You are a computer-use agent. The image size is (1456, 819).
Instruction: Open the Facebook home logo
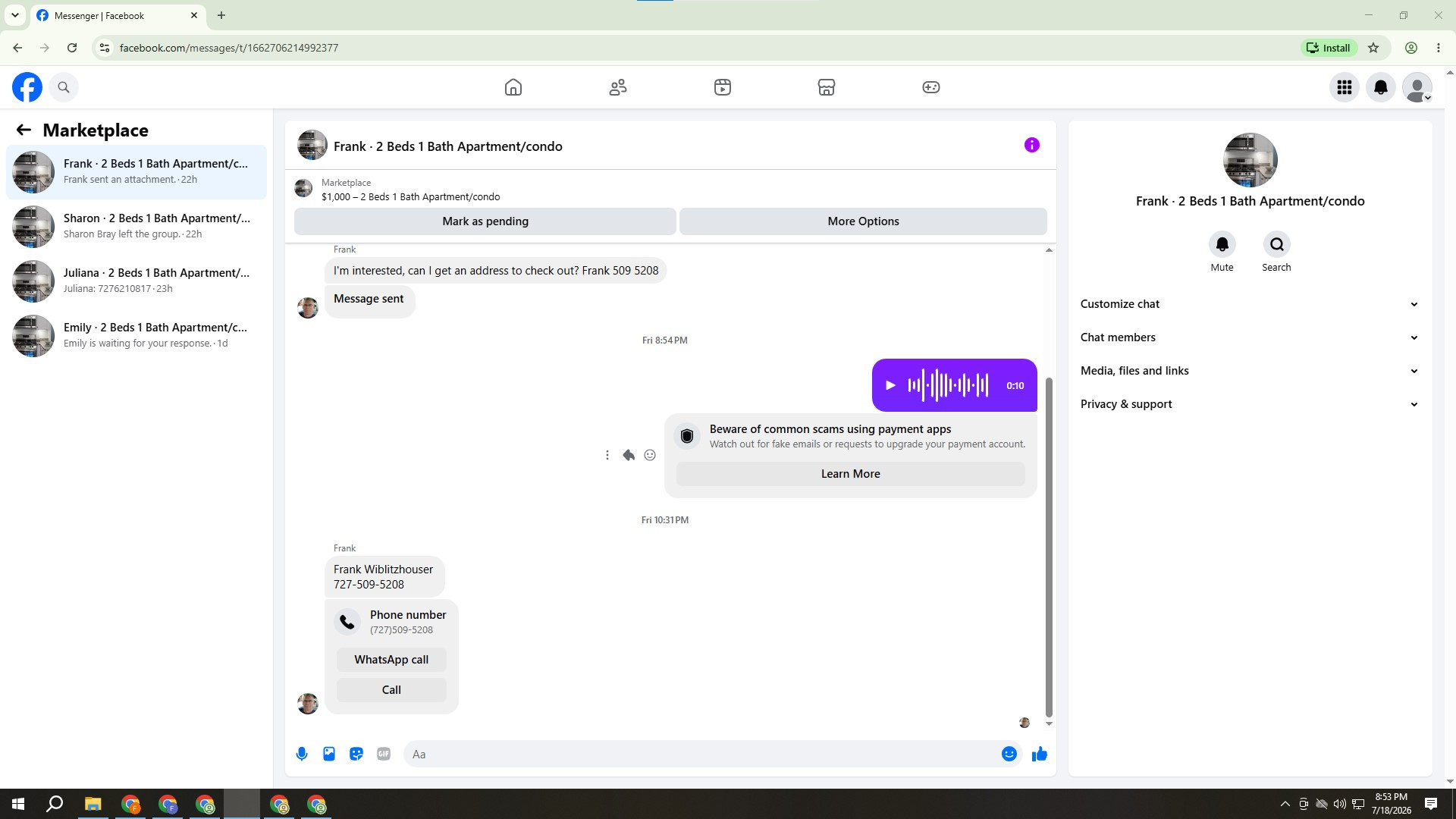click(27, 87)
